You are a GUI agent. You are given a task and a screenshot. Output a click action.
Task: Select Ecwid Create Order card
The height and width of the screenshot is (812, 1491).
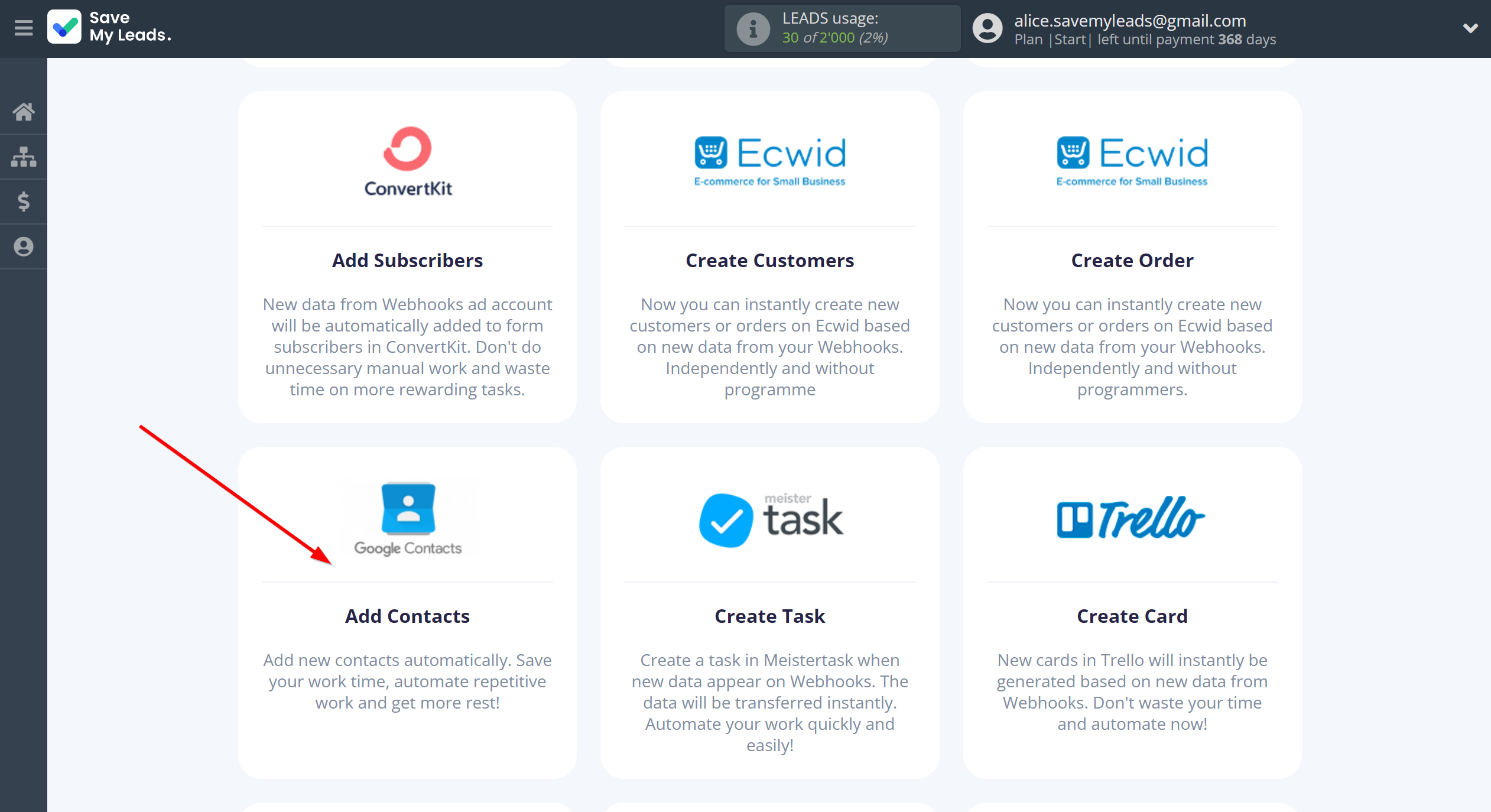tap(1132, 261)
